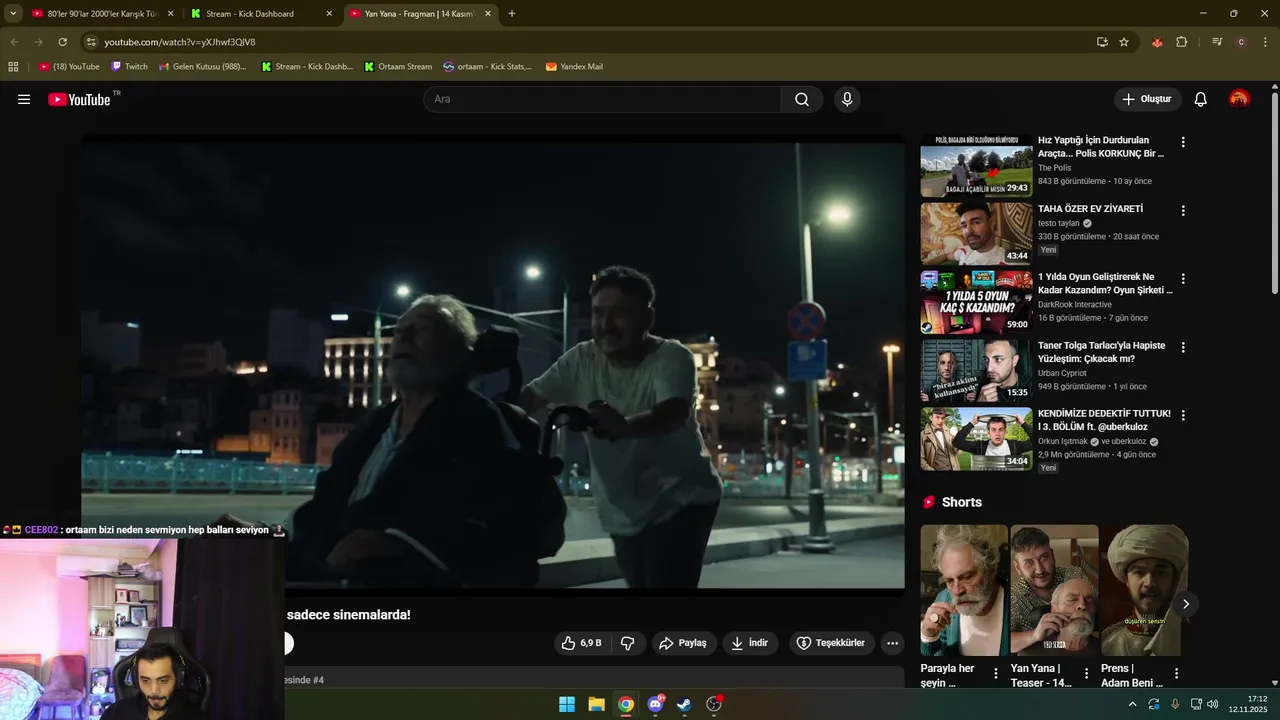Reload the YouTube page

click(62, 42)
